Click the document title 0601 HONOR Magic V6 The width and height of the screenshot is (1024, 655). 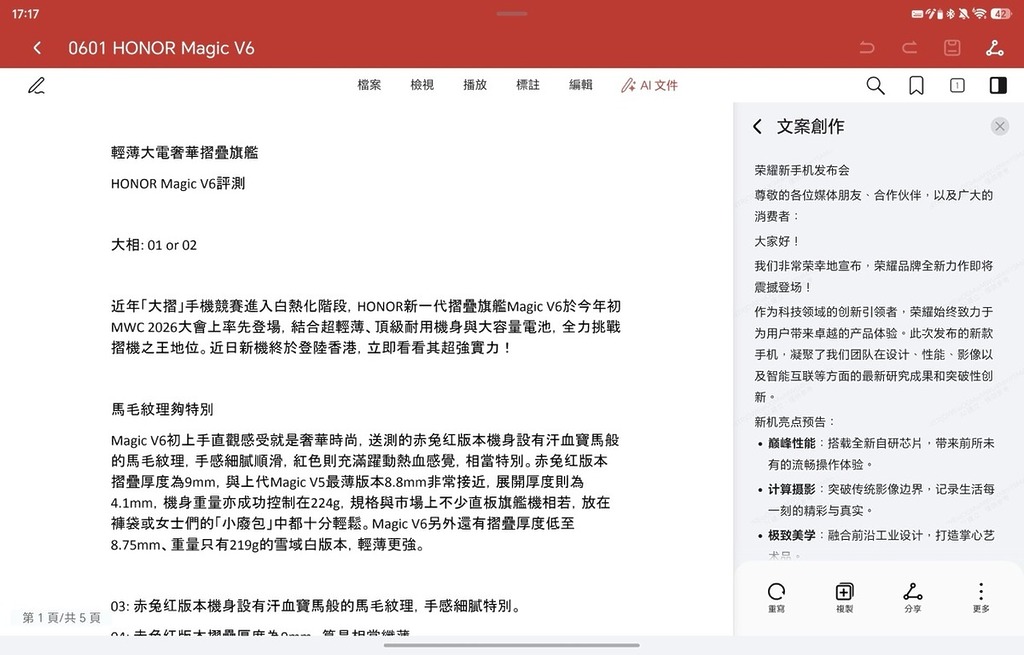(x=161, y=48)
